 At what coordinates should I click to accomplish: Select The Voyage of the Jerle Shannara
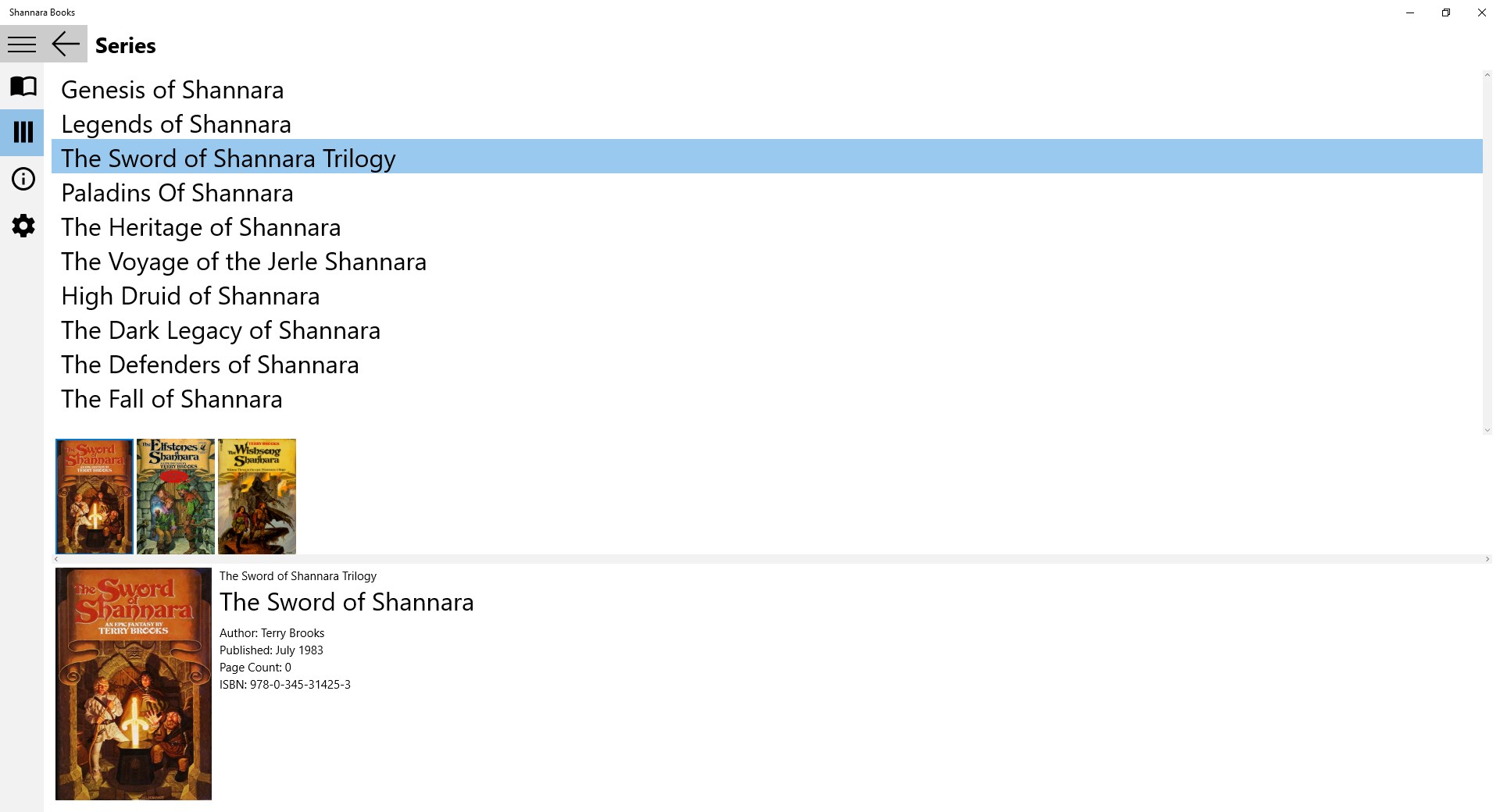click(244, 262)
